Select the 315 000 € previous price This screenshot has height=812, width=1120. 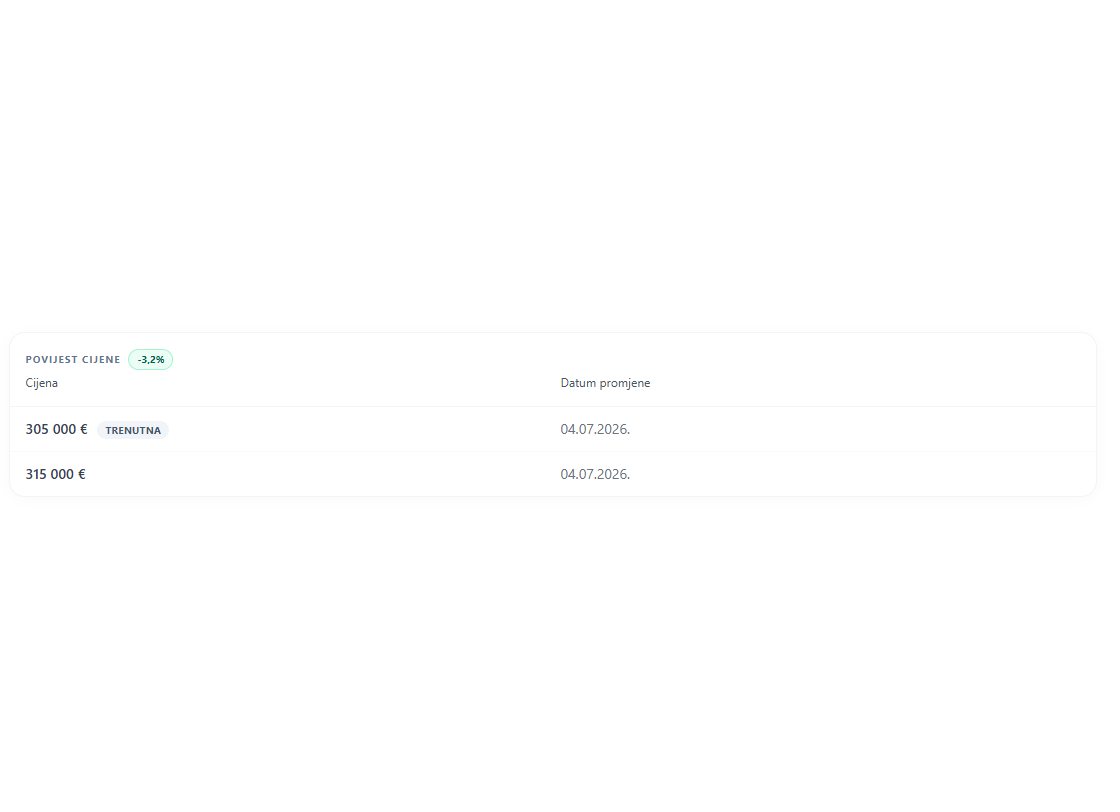click(56, 474)
